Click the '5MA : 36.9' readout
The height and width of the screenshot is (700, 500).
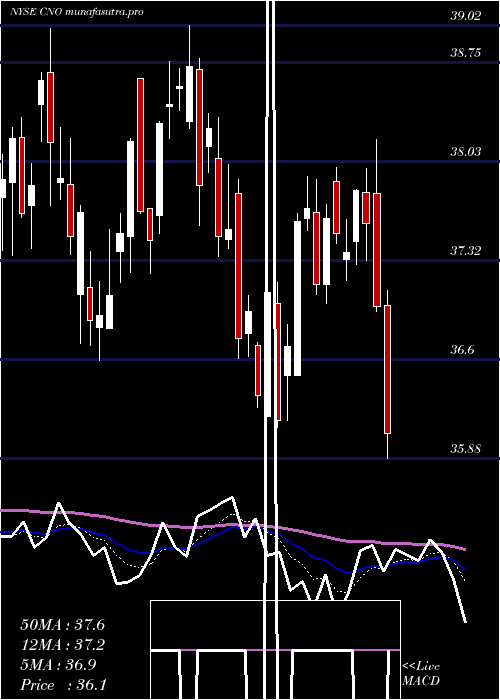[58, 665]
